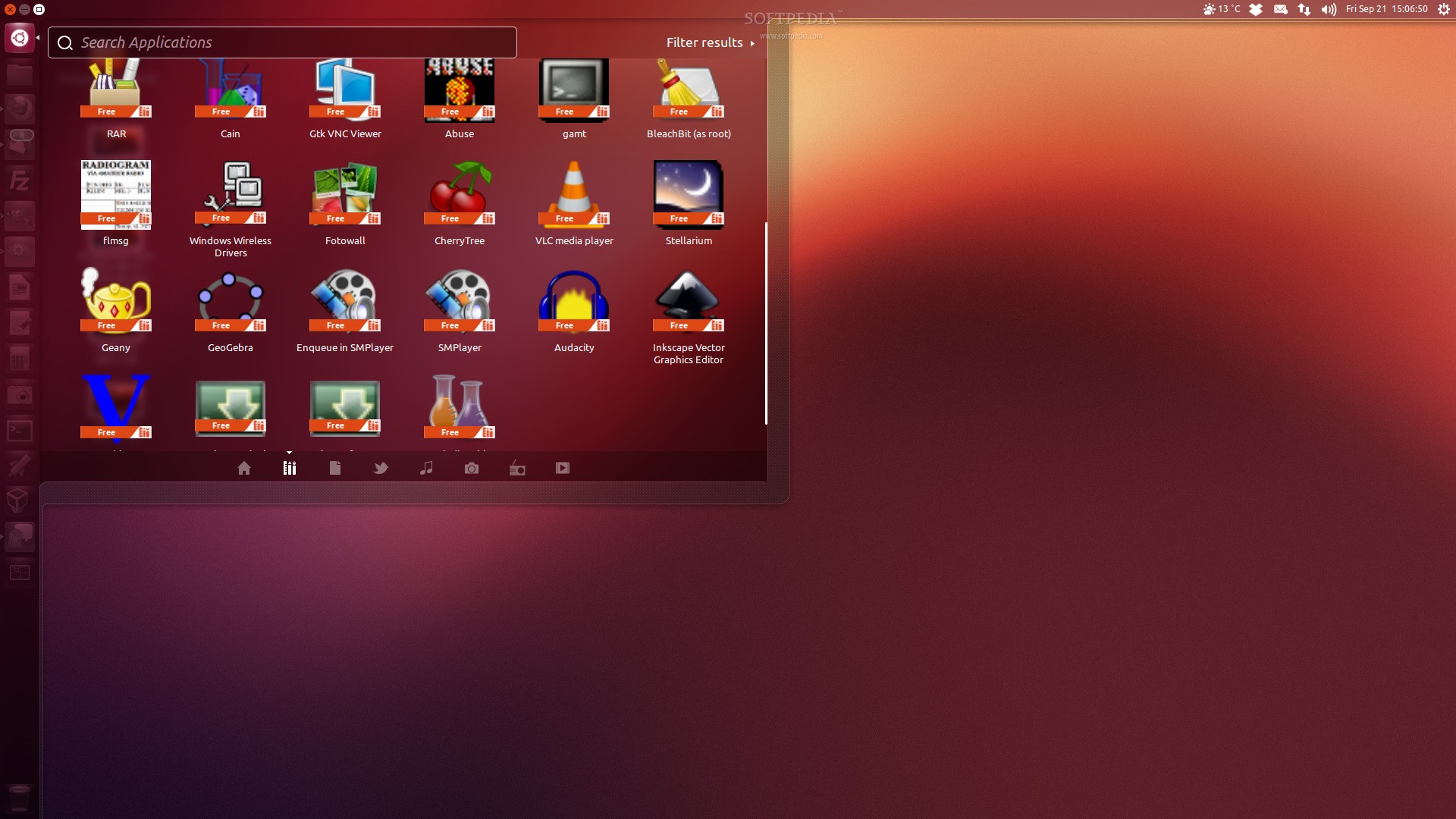Open FileZilla from the launcher
This screenshot has height=819, width=1456.
20,180
